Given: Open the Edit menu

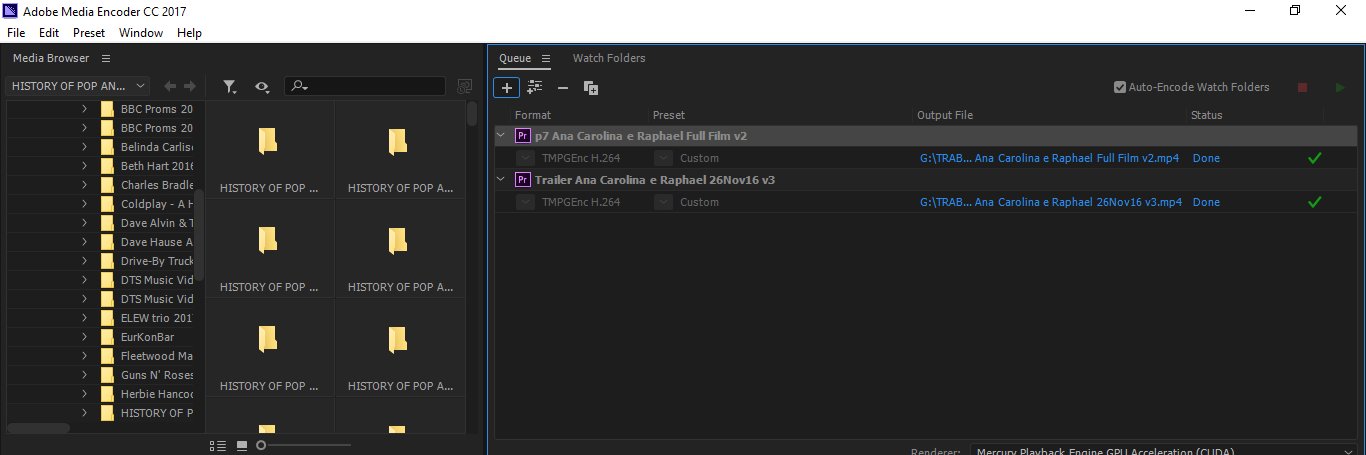Looking at the screenshot, I should (49, 33).
